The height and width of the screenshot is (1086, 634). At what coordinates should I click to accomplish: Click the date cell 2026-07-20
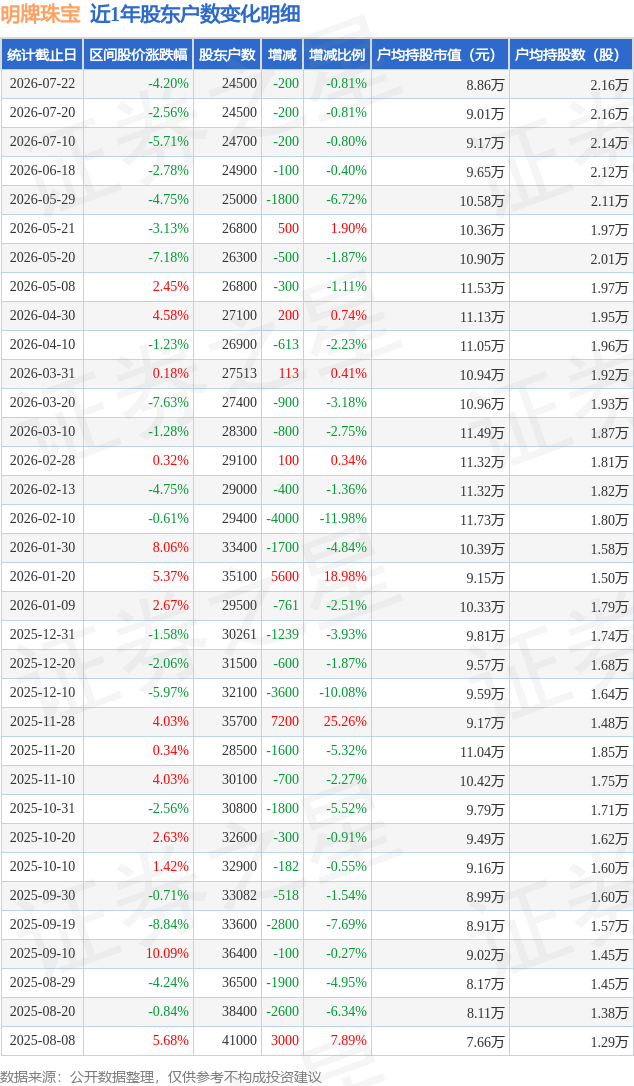coord(42,113)
